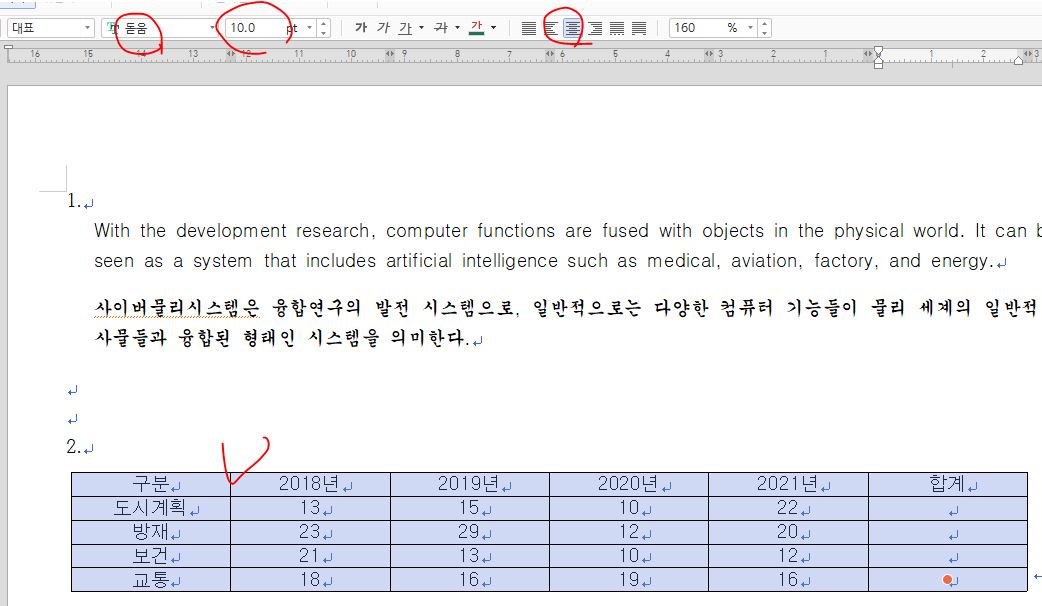Click the right margin marker on ruler
1042x606 pixels.
pos(1017,60)
